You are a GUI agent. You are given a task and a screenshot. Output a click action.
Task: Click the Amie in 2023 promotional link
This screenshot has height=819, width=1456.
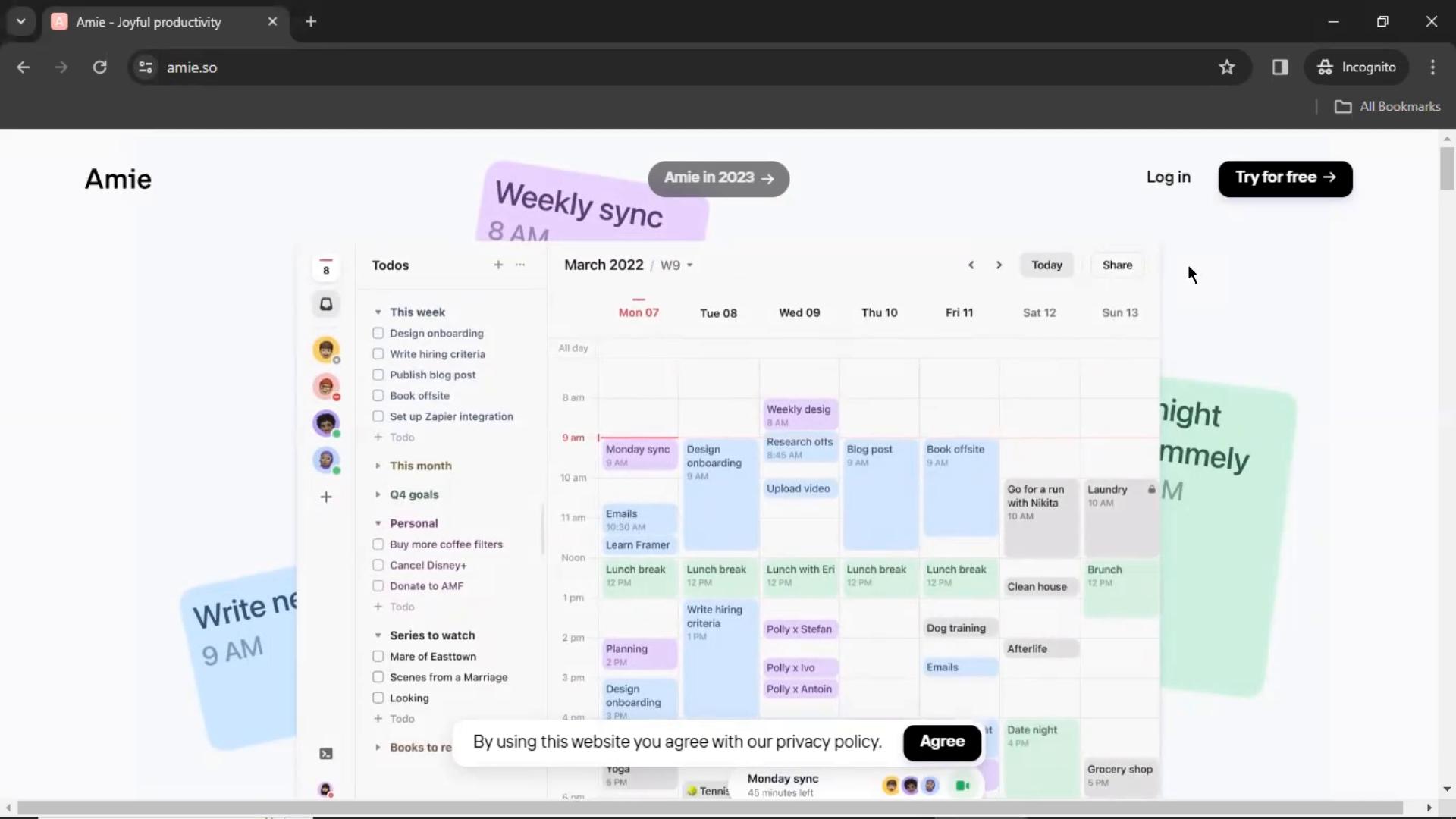(x=718, y=177)
